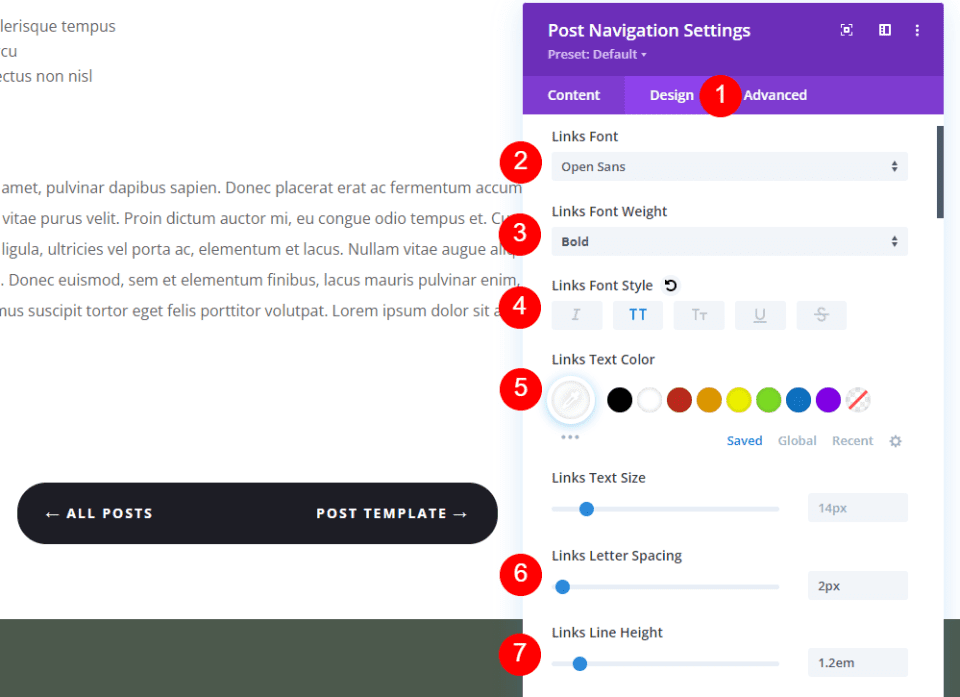Open the Links Font dropdown

tap(729, 167)
